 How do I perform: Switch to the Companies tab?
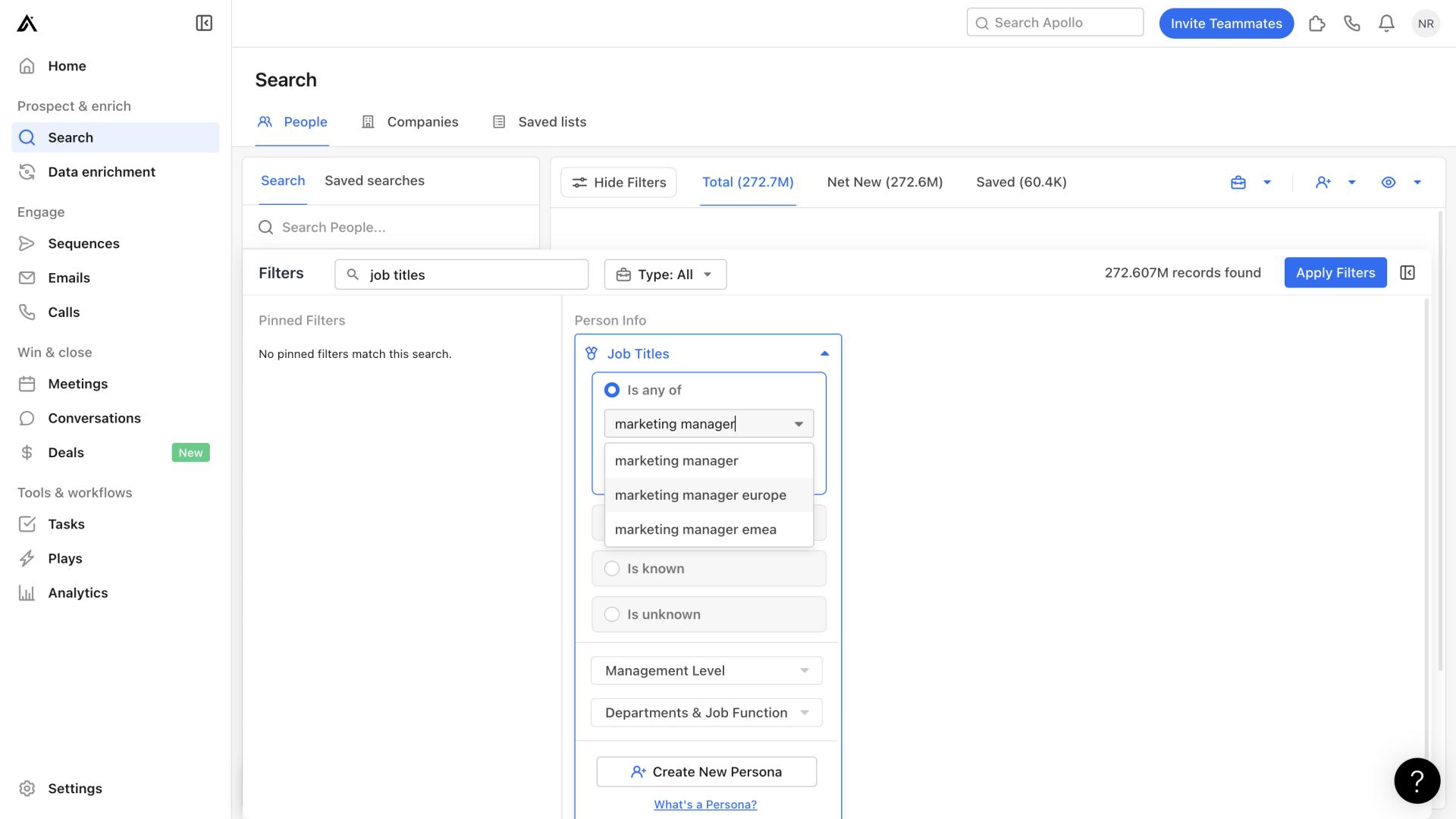click(410, 122)
